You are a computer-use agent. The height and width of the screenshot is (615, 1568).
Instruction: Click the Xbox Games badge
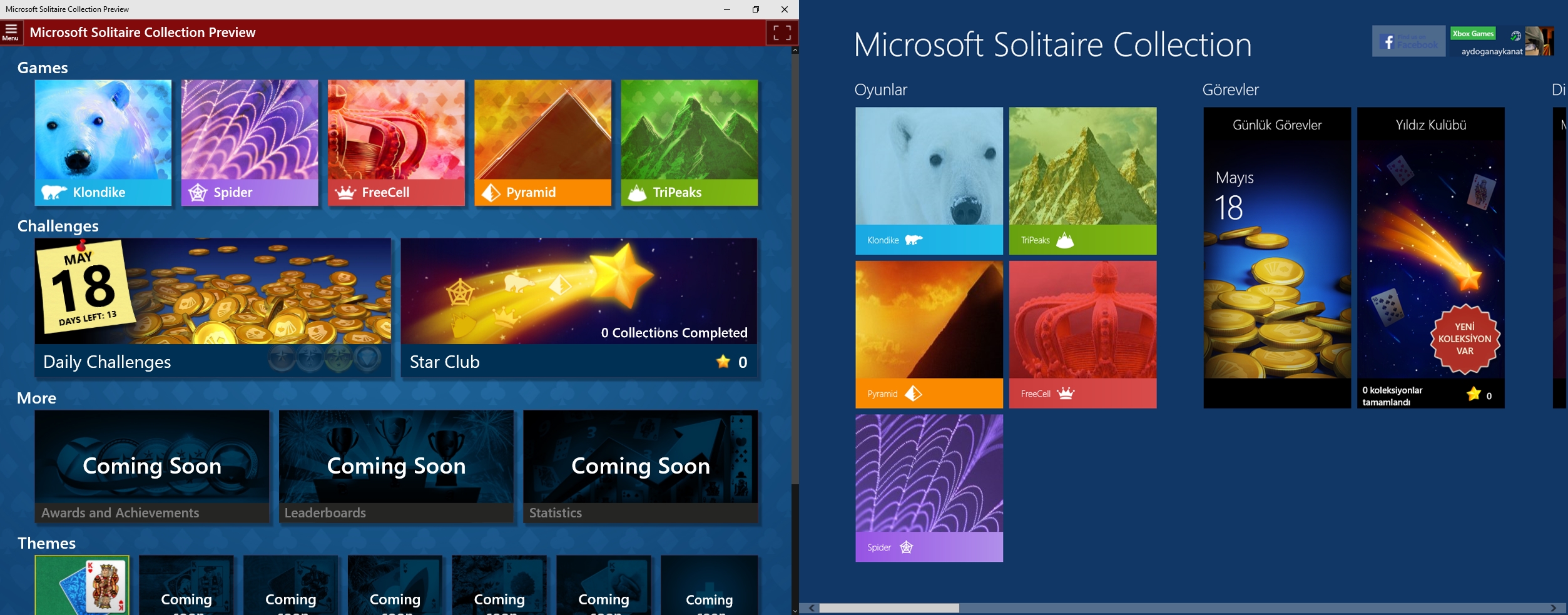pos(1473,34)
